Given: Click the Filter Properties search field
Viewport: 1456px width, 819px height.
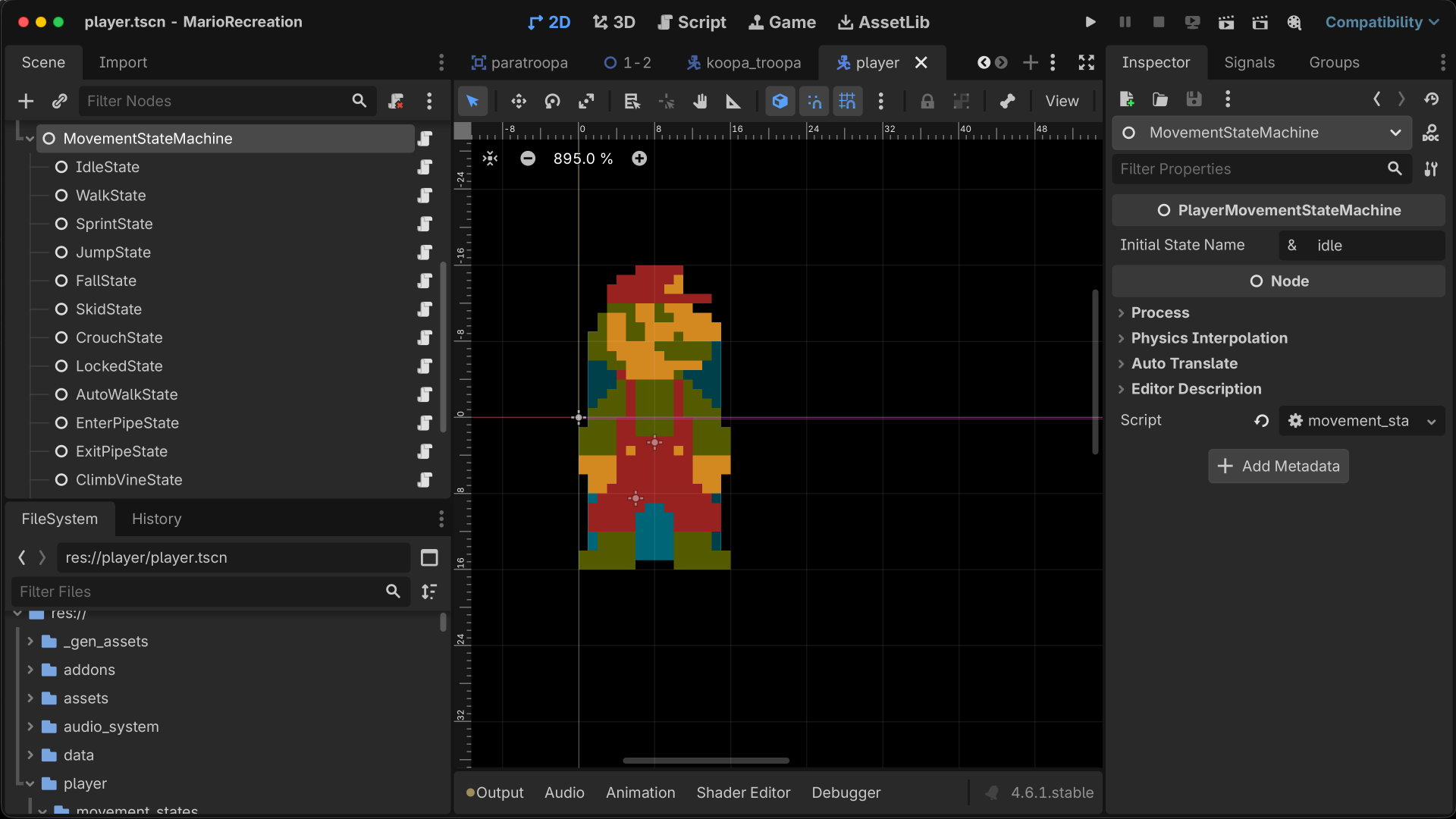Looking at the screenshot, I should [1262, 169].
